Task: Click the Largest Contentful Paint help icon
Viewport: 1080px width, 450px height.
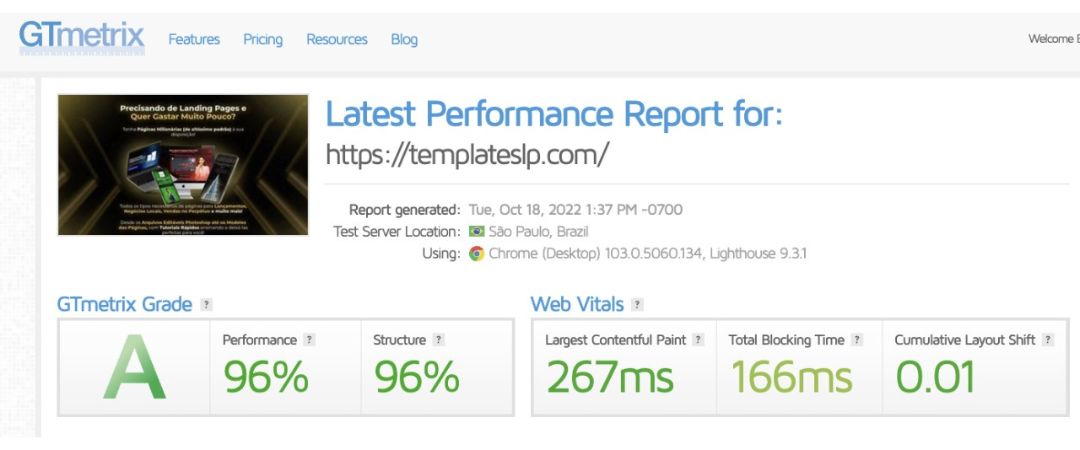Action: click(x=698, y=340)
